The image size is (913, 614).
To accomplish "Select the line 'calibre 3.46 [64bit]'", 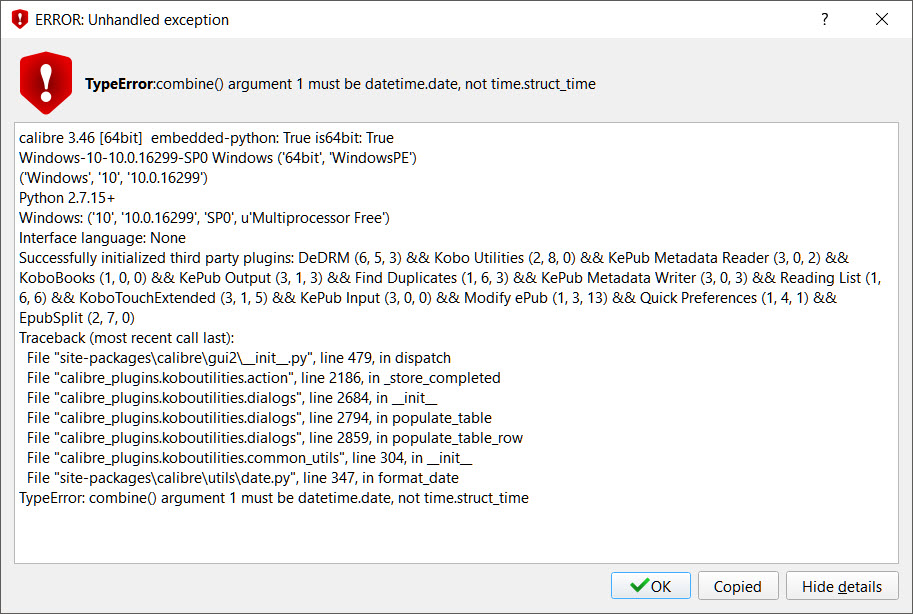I will 206,138.
